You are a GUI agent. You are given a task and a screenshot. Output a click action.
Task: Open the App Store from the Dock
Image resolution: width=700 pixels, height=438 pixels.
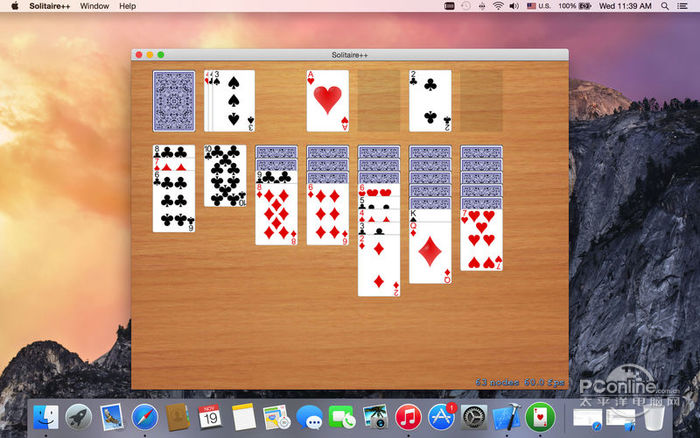(441, 417)
